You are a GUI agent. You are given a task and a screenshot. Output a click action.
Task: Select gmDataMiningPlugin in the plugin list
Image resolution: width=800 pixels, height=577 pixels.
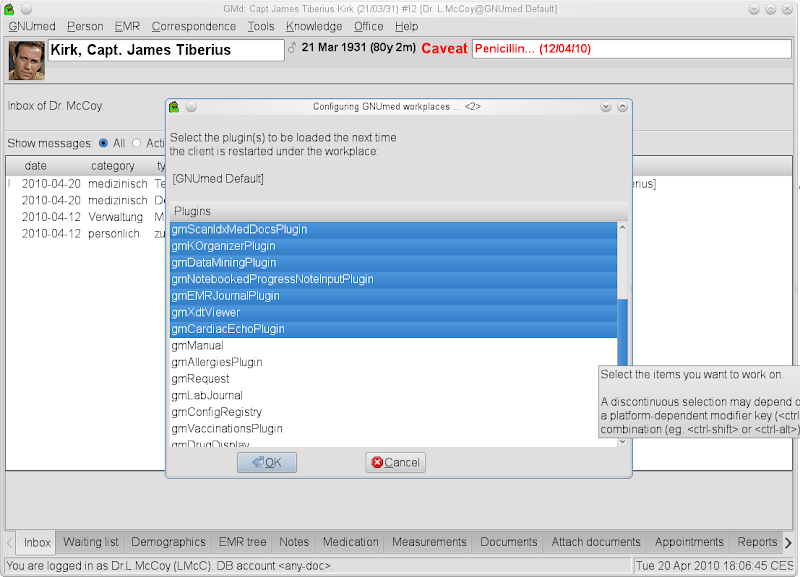coord(393,263)
